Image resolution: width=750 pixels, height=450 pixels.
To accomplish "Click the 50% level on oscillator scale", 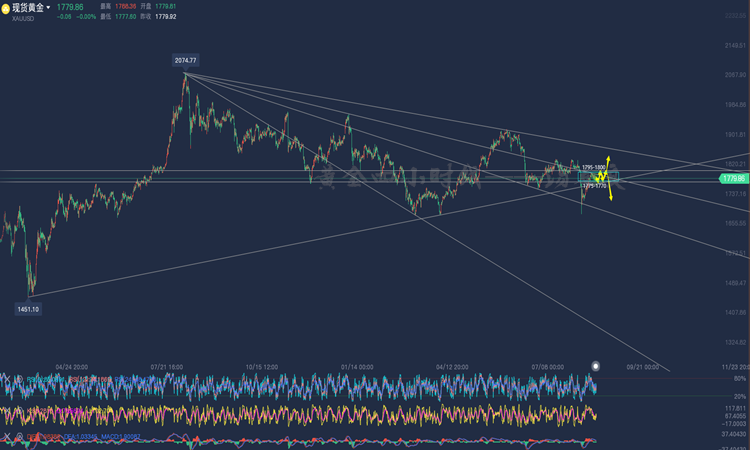I will click(x=740, y=379).
